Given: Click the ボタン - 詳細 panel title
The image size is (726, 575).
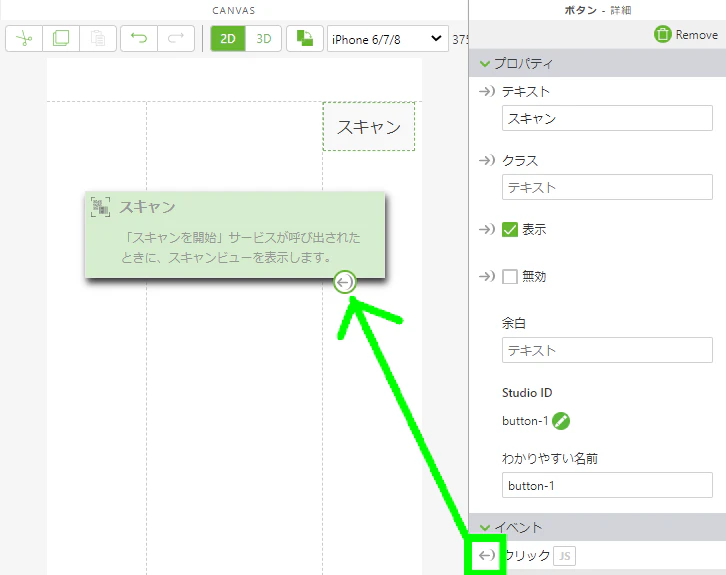Looking at the screenshot, I should (x=597, y=10).
